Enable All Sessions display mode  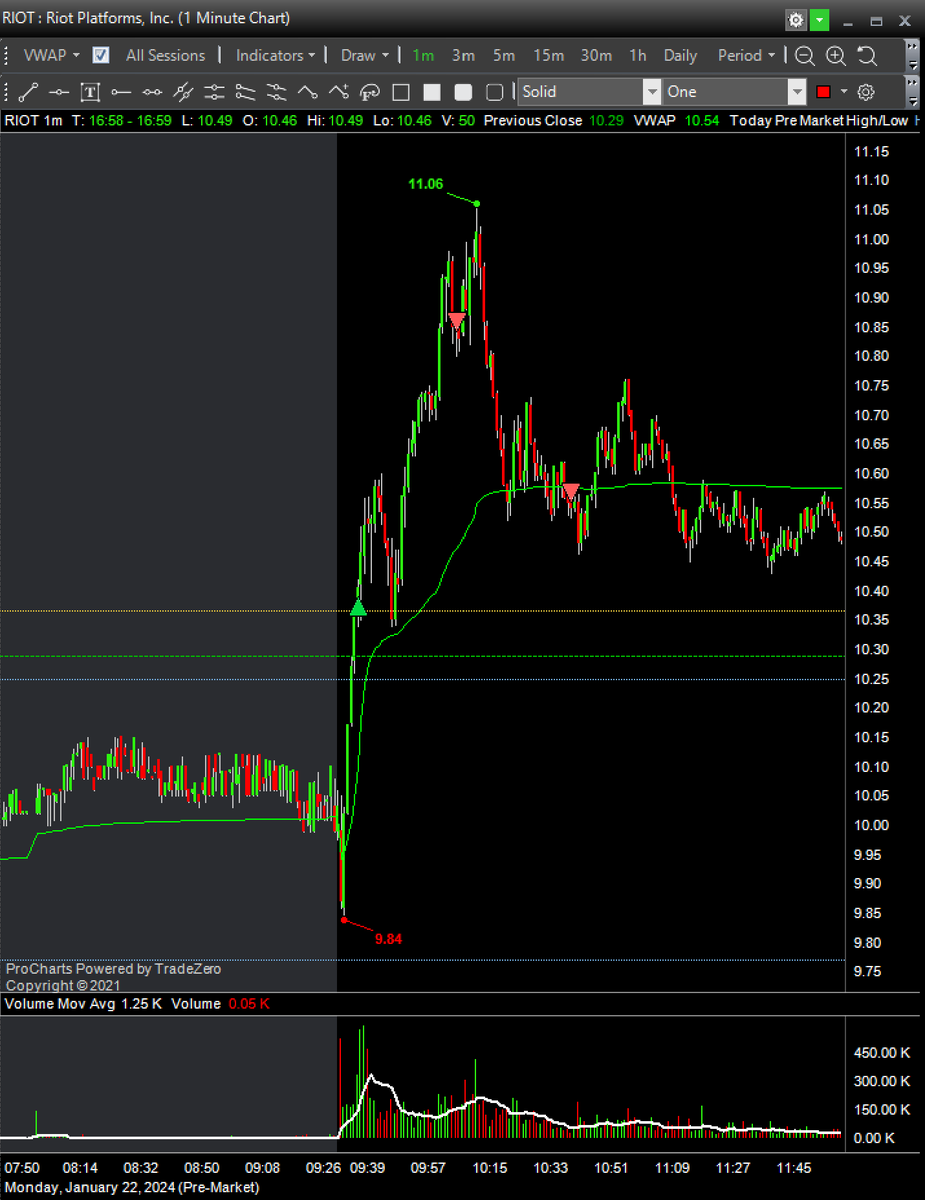click(x=166, y=55)
